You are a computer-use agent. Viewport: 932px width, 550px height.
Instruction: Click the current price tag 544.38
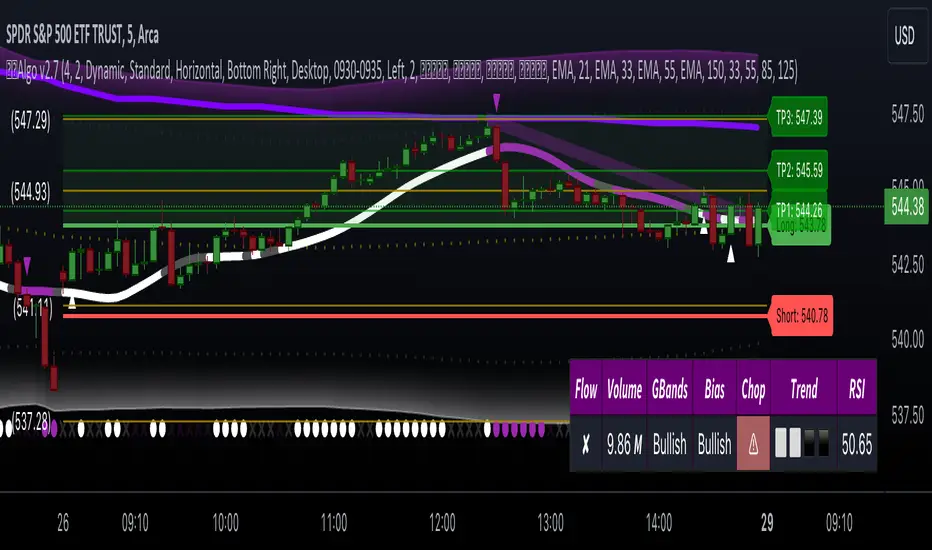point(907,207)
